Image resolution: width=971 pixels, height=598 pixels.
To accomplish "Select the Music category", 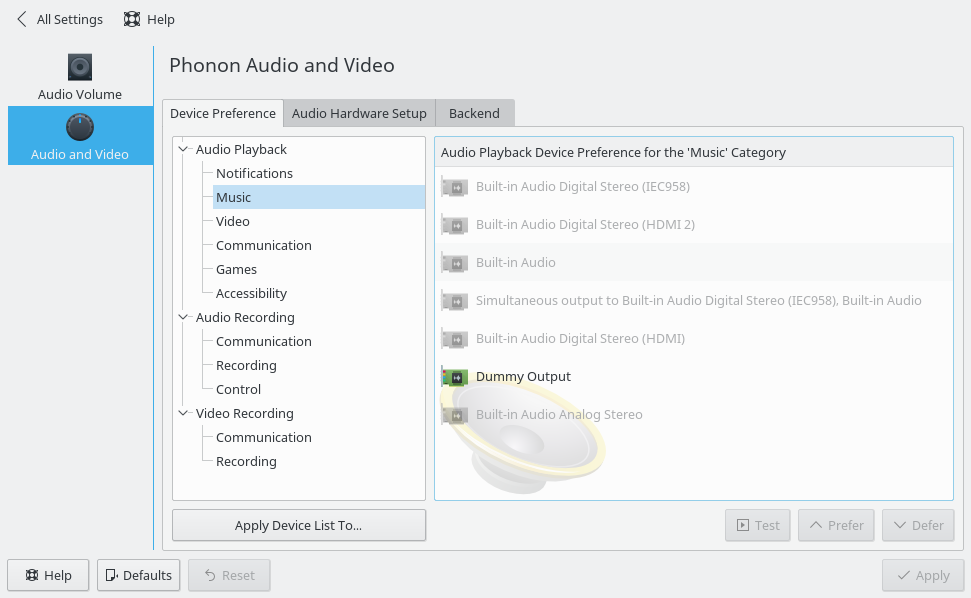I will [319, 197].
